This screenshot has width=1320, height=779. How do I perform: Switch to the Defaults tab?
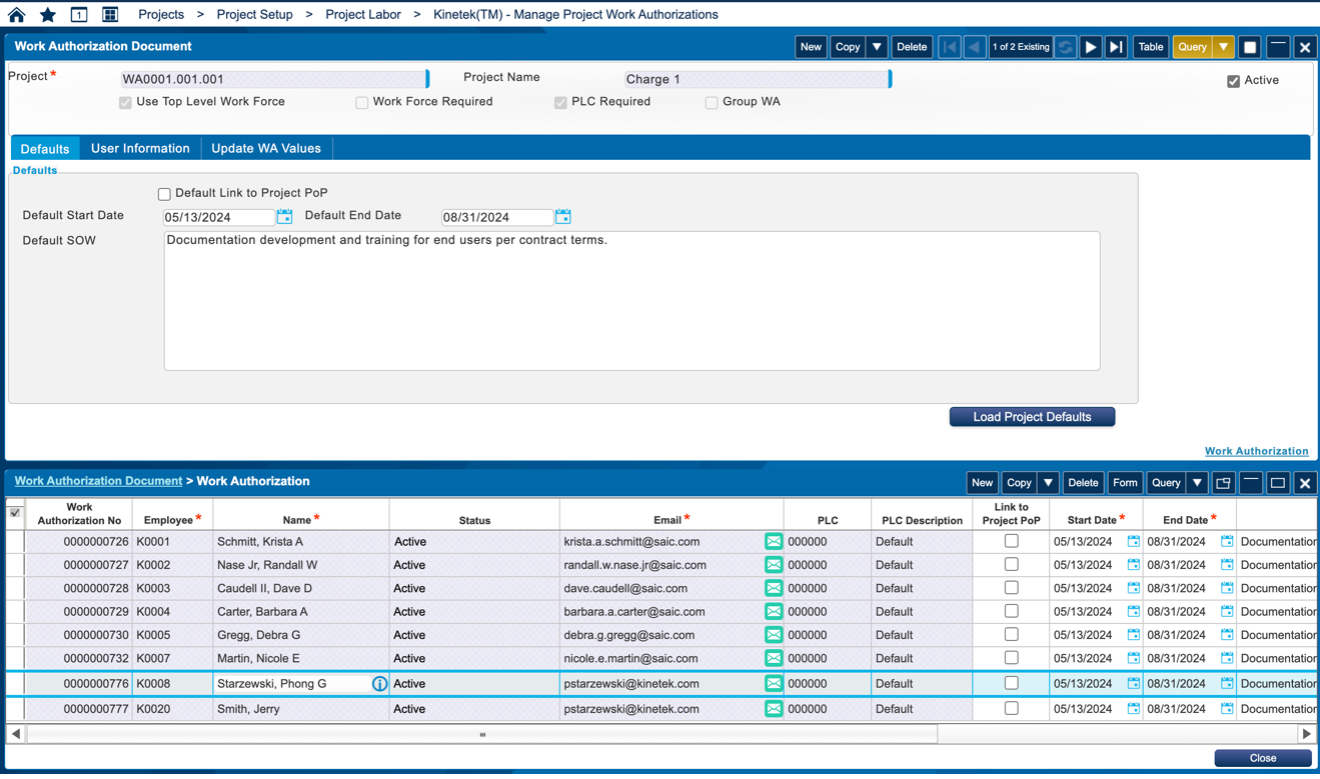[45, 148]
